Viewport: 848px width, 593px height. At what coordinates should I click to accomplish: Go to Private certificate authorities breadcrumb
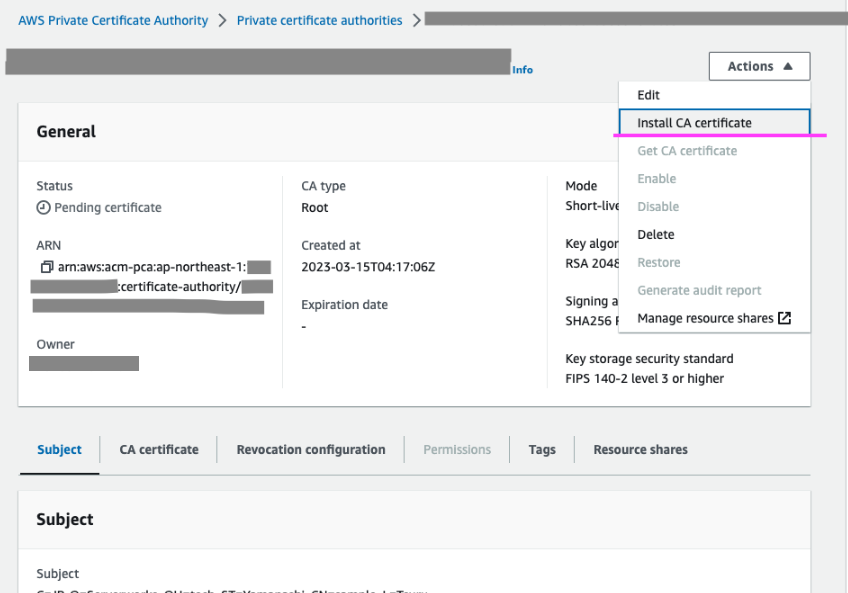pyautogui.click(x=320, y=21)
